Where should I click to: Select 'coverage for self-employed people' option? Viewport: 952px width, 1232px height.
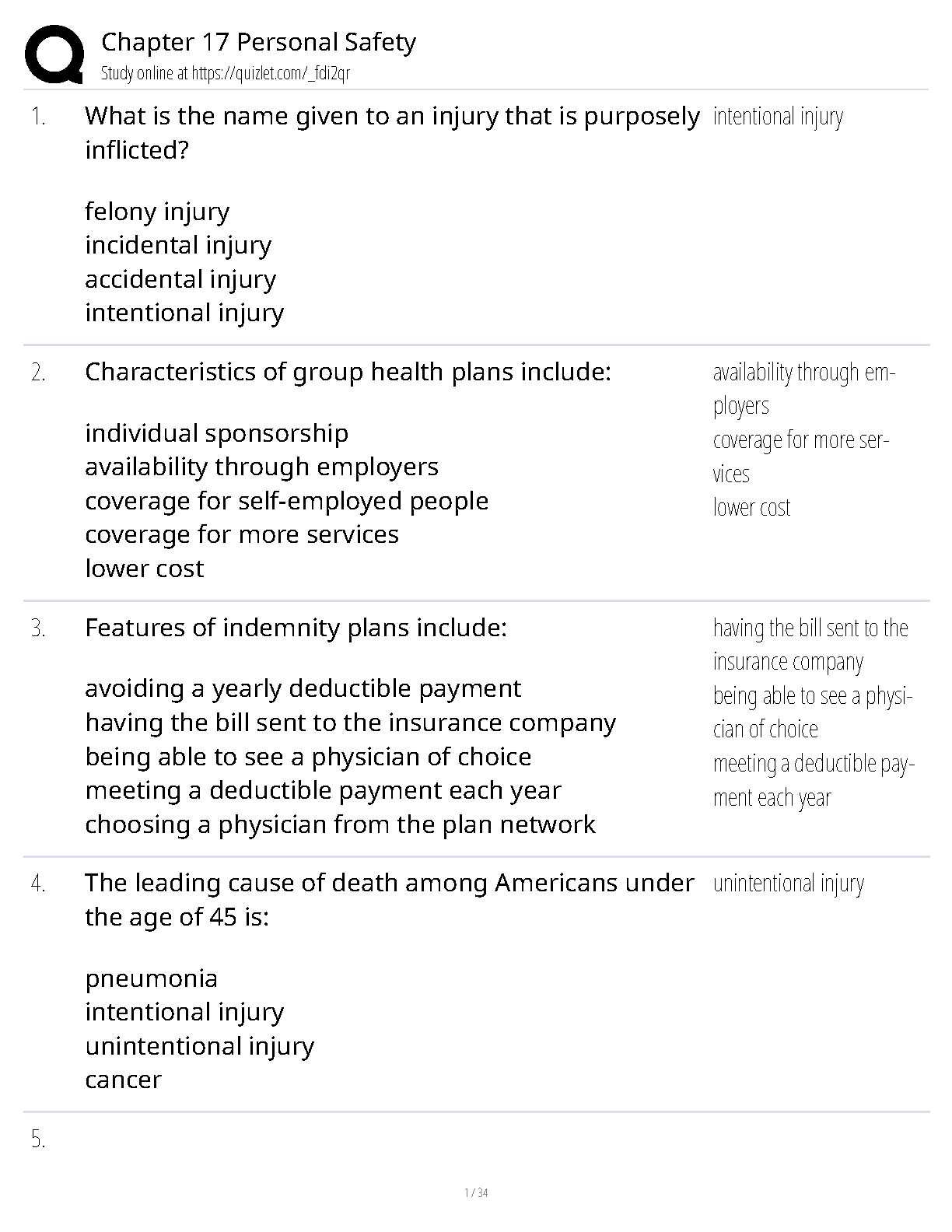[x=287, y=501]
